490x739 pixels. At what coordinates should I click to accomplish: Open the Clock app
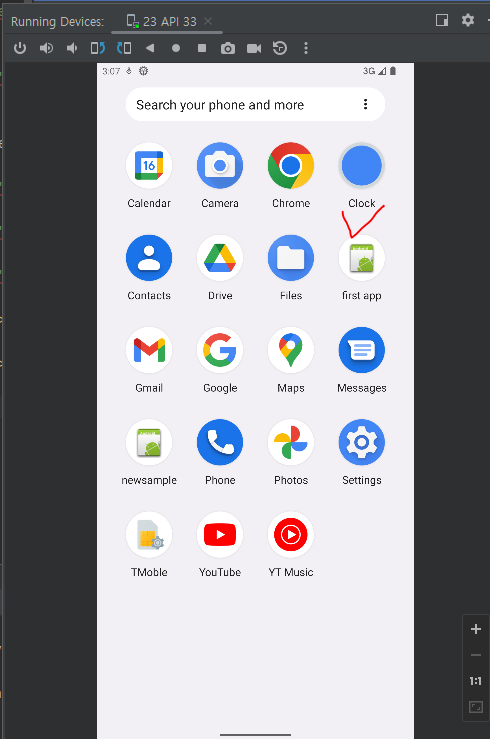[362, 165]
